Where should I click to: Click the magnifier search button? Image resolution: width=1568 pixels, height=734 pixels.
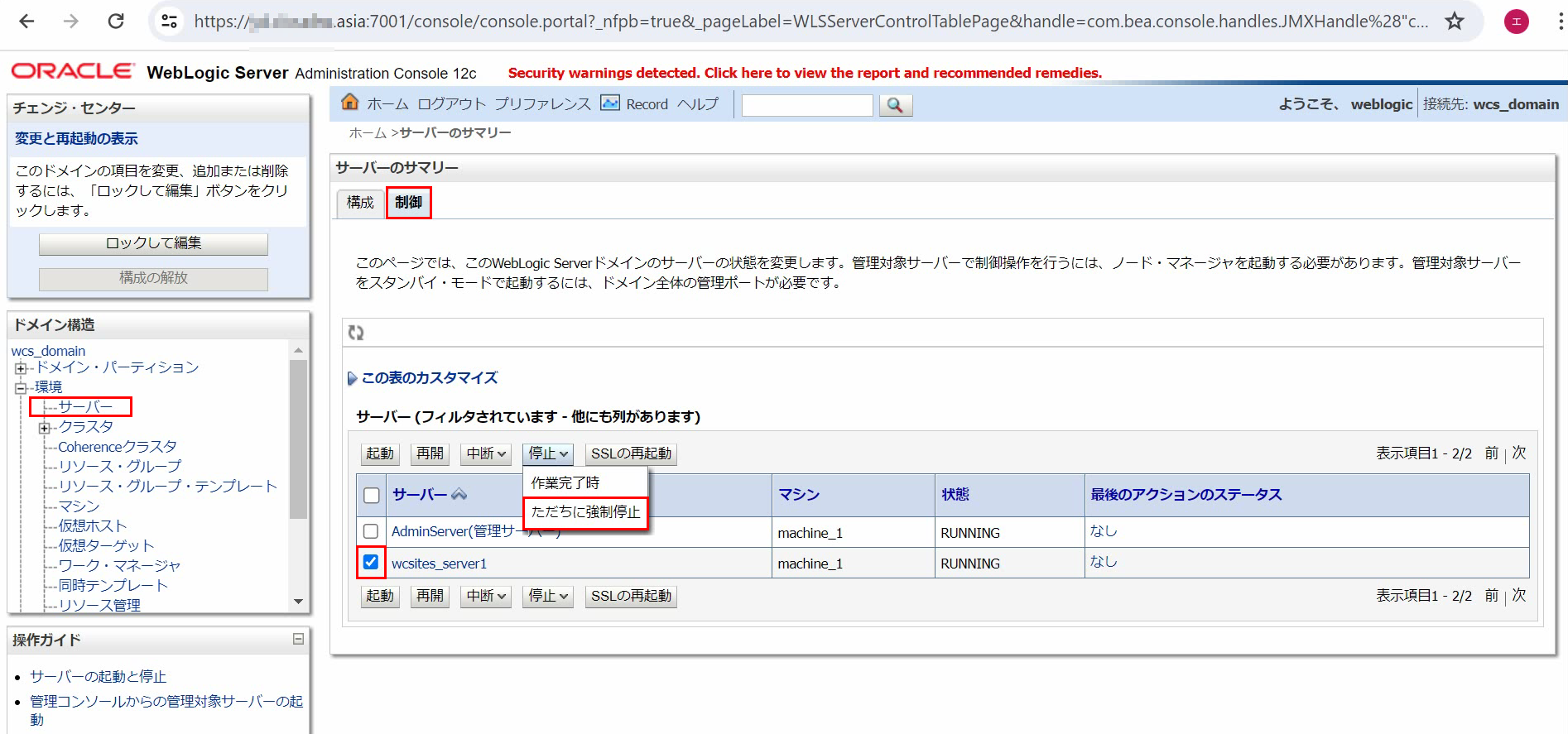[x=895, y=105]
